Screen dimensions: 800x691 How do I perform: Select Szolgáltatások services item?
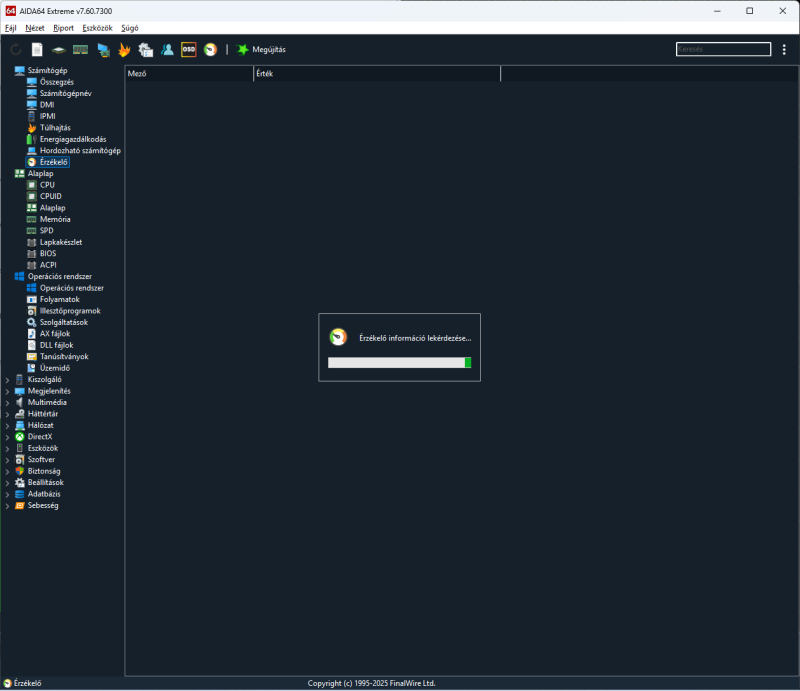coord(64,322)
